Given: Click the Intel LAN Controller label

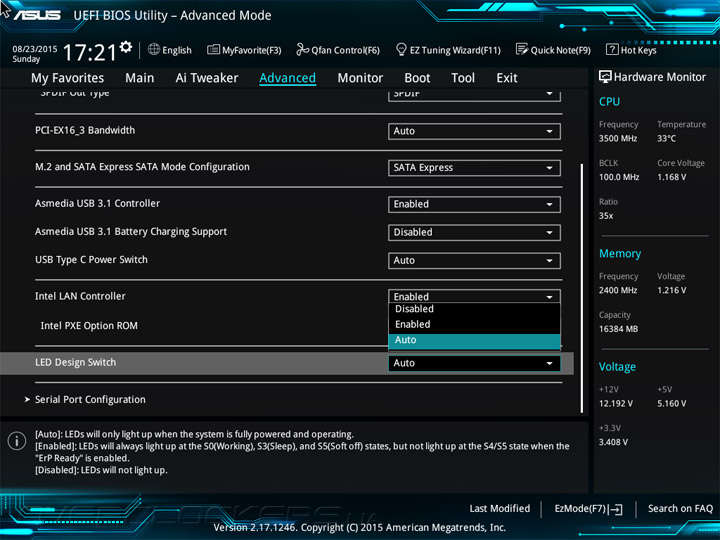Looking at the screenshot, I should [80, 297].
